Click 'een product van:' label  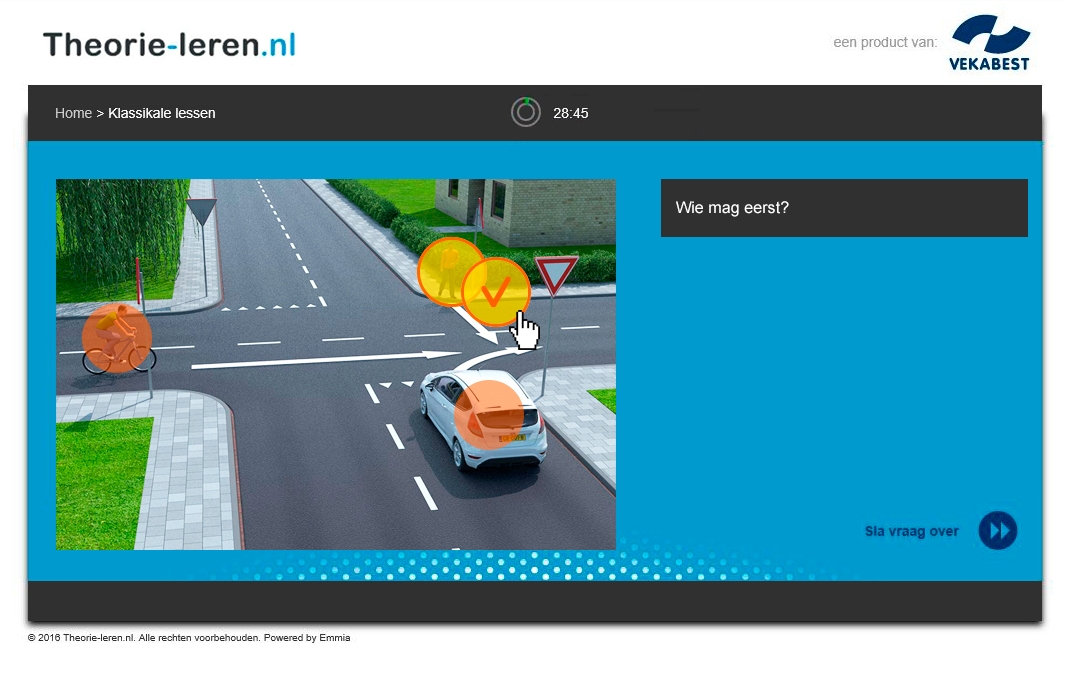(885, 42)
